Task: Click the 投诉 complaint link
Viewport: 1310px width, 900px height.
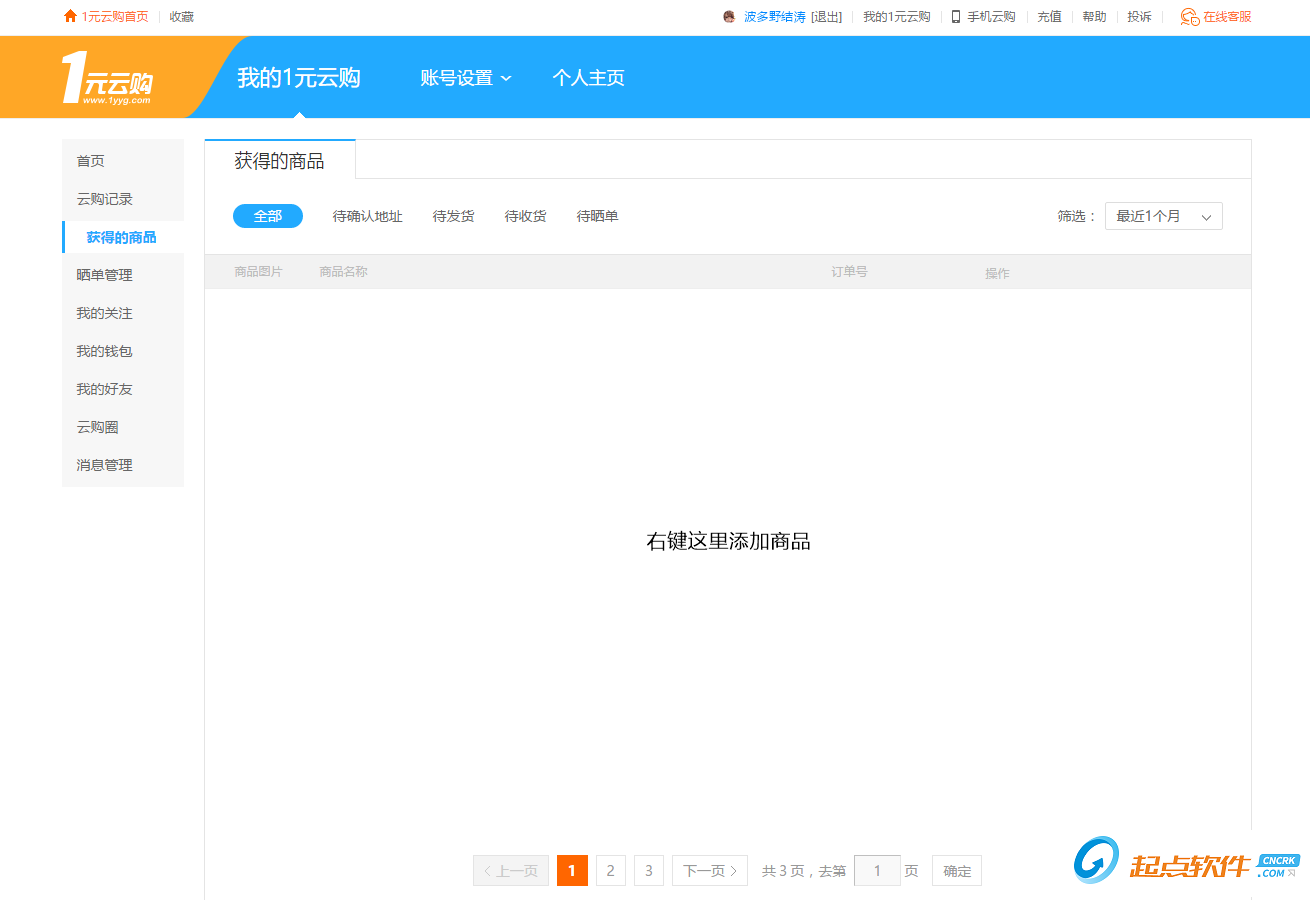Action: [x=1139, y=16]
